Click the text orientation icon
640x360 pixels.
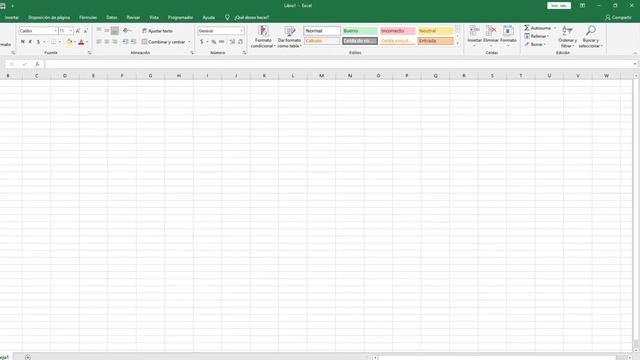coord(126,31)
